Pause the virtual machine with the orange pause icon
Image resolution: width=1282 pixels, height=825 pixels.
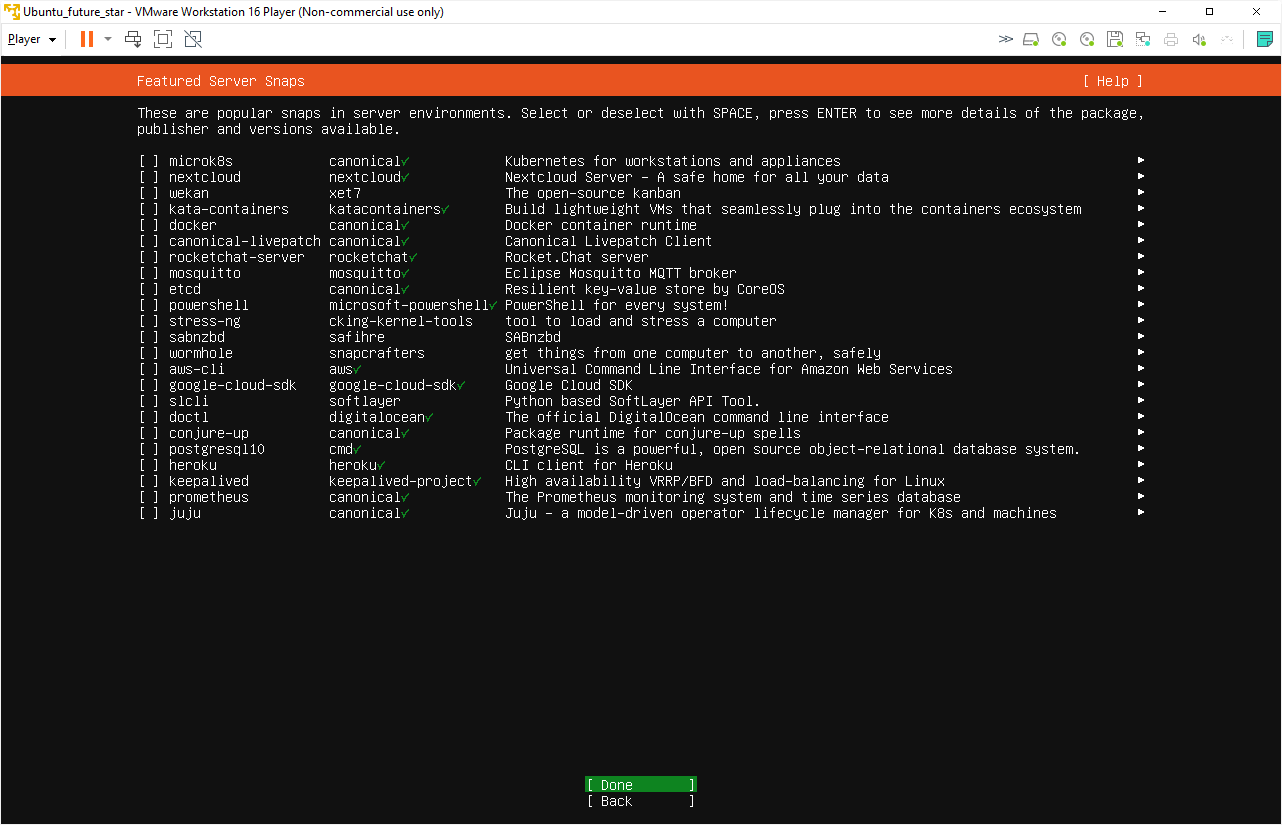pos(87,39)
